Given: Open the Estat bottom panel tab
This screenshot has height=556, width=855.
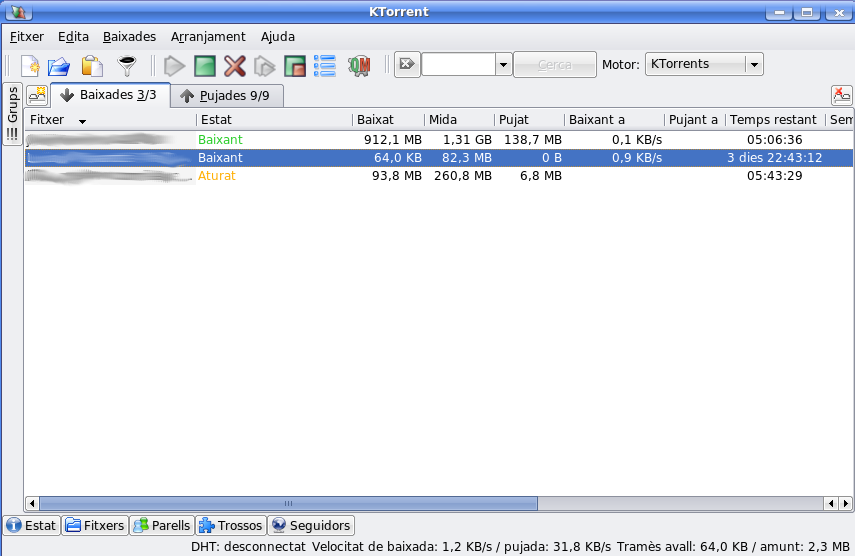Looking at the screenshot, I should 32,525.
